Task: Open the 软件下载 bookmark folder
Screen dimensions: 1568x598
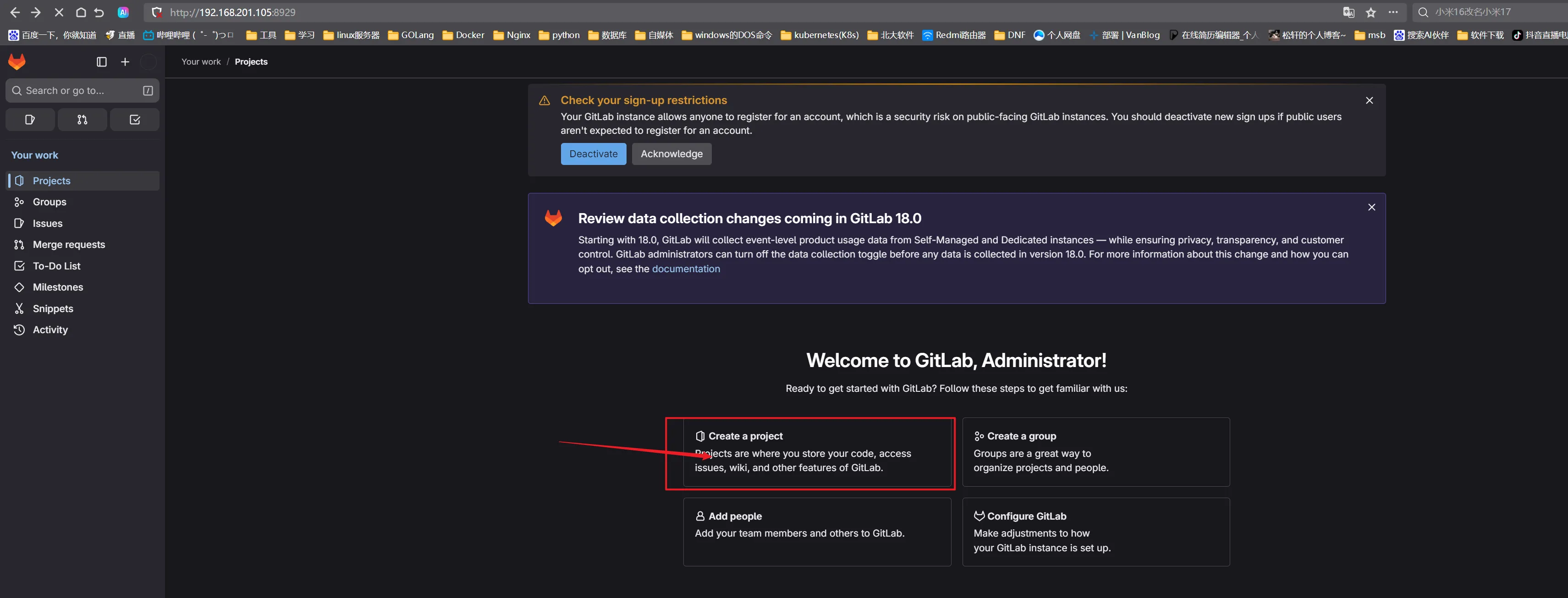Action: pos(1480,35)
